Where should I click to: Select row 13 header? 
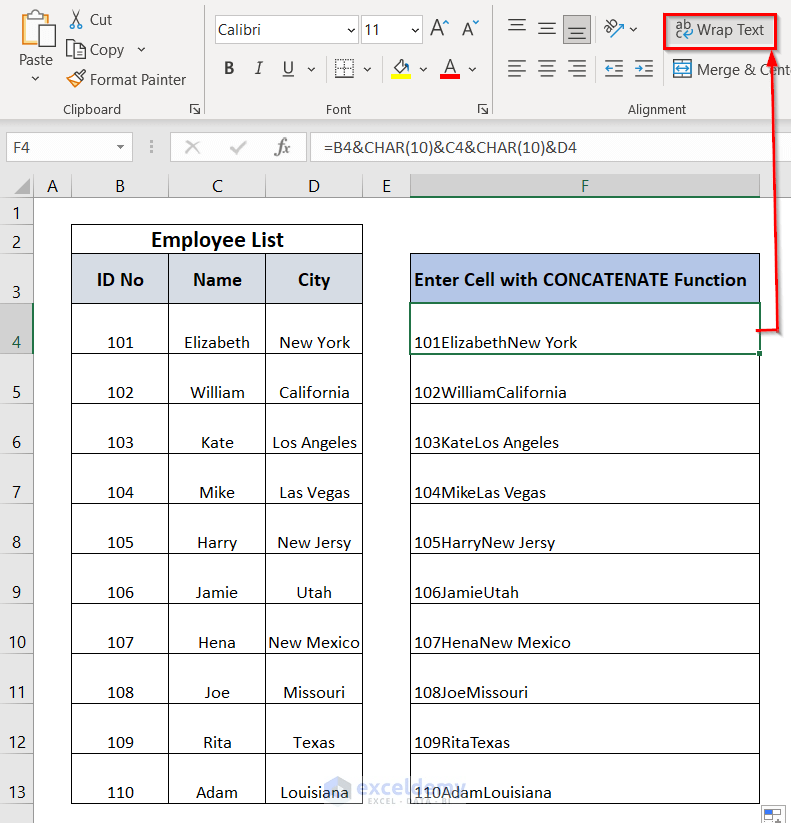pos(17,778)
